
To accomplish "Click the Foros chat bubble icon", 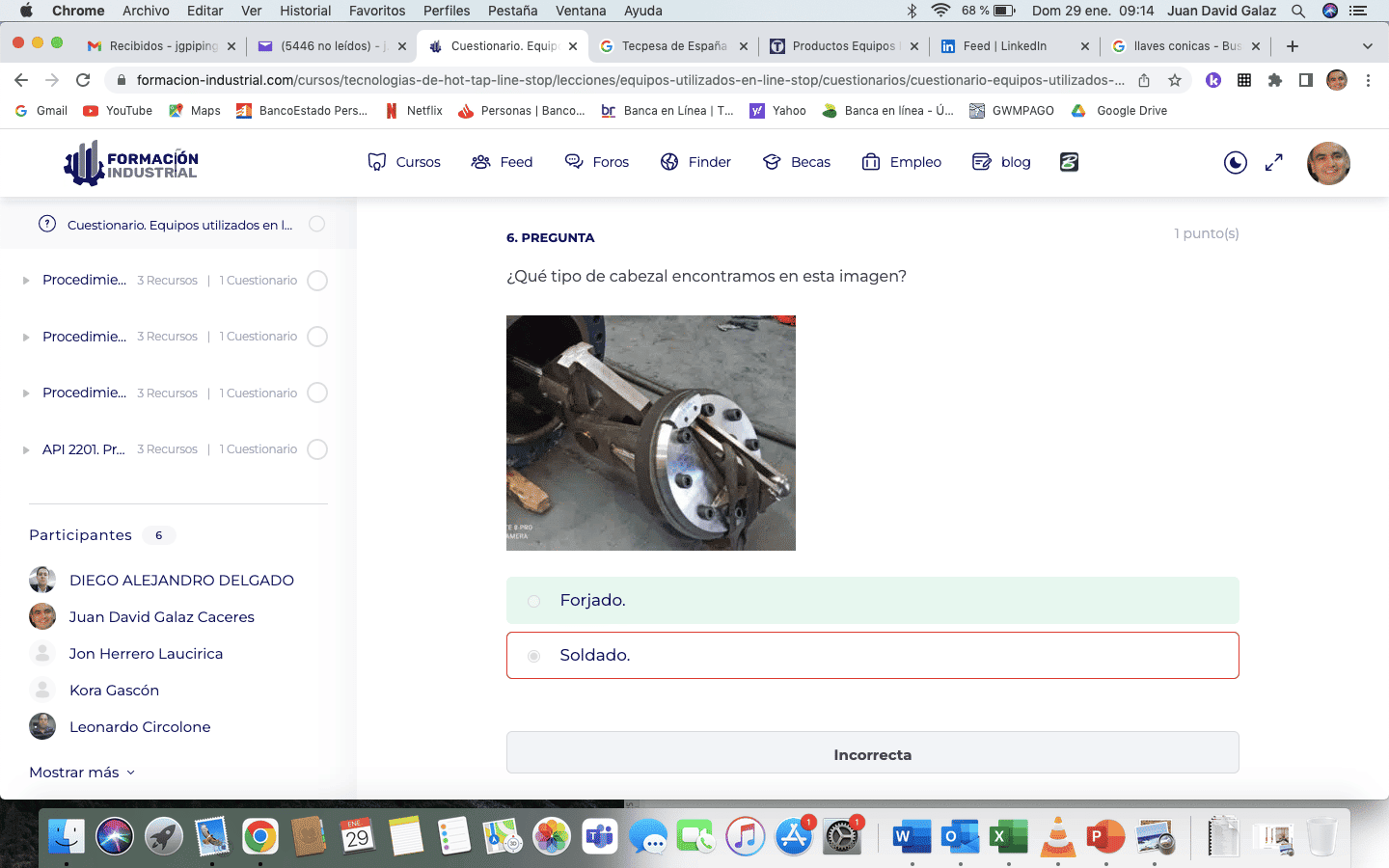I will click(x=574, y=162).
